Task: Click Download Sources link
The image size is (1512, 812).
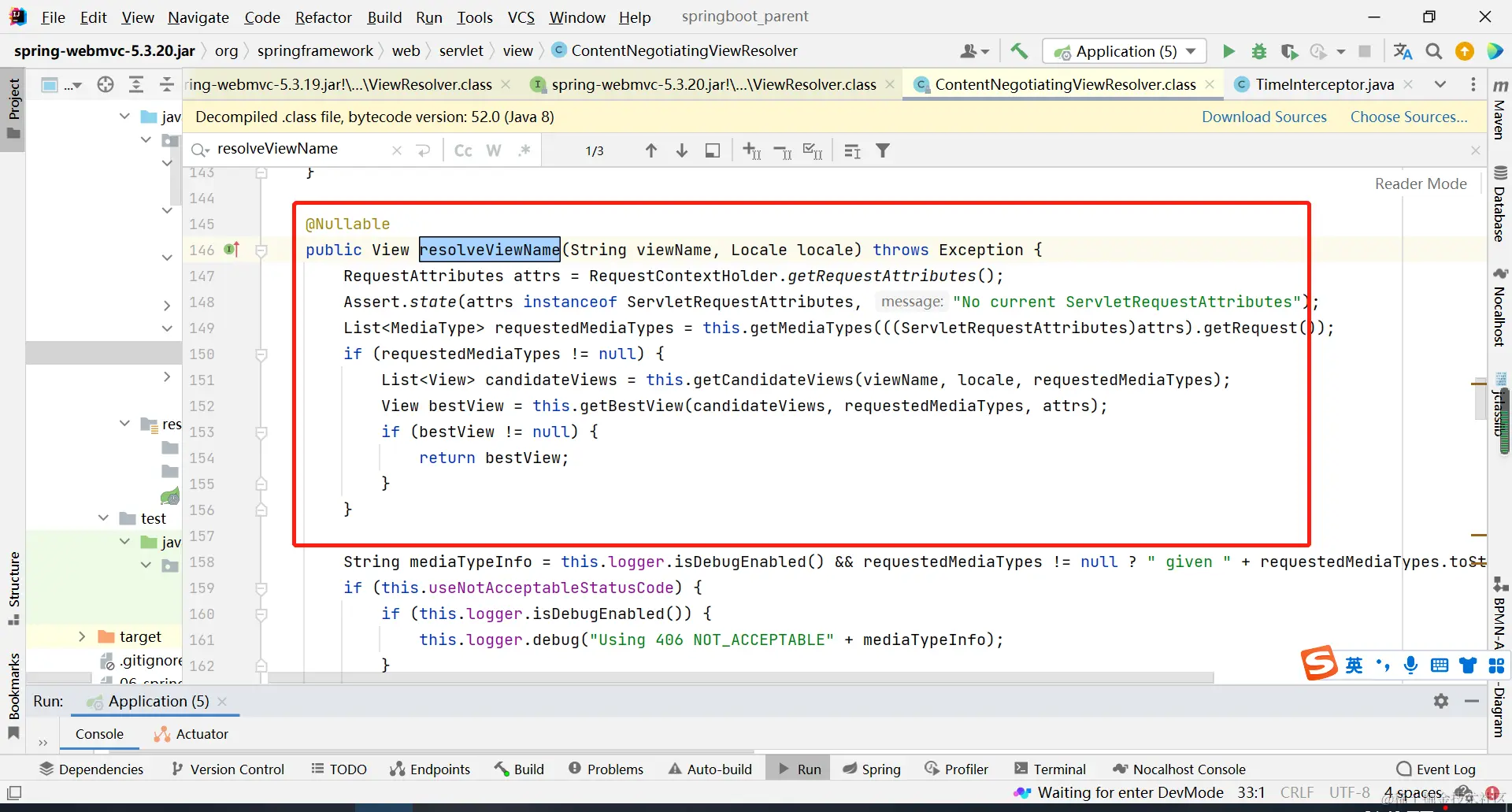Action: click(x=1264, y=117)
